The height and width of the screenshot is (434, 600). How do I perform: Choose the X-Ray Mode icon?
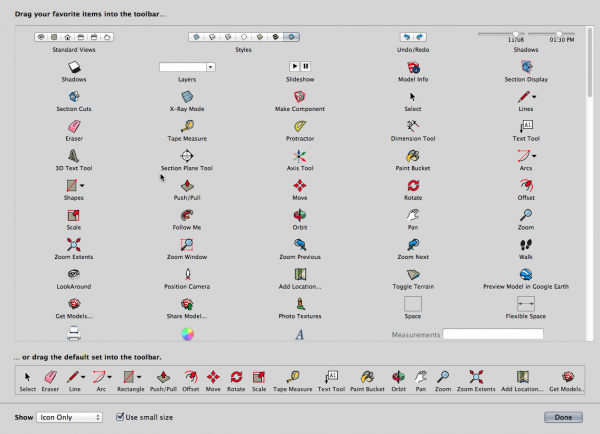187,96
